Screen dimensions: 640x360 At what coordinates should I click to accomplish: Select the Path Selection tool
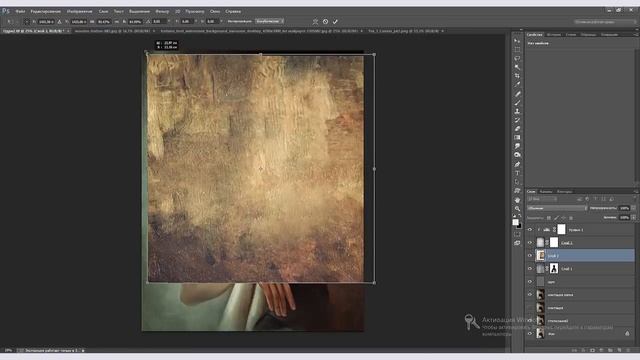(517, 182)
